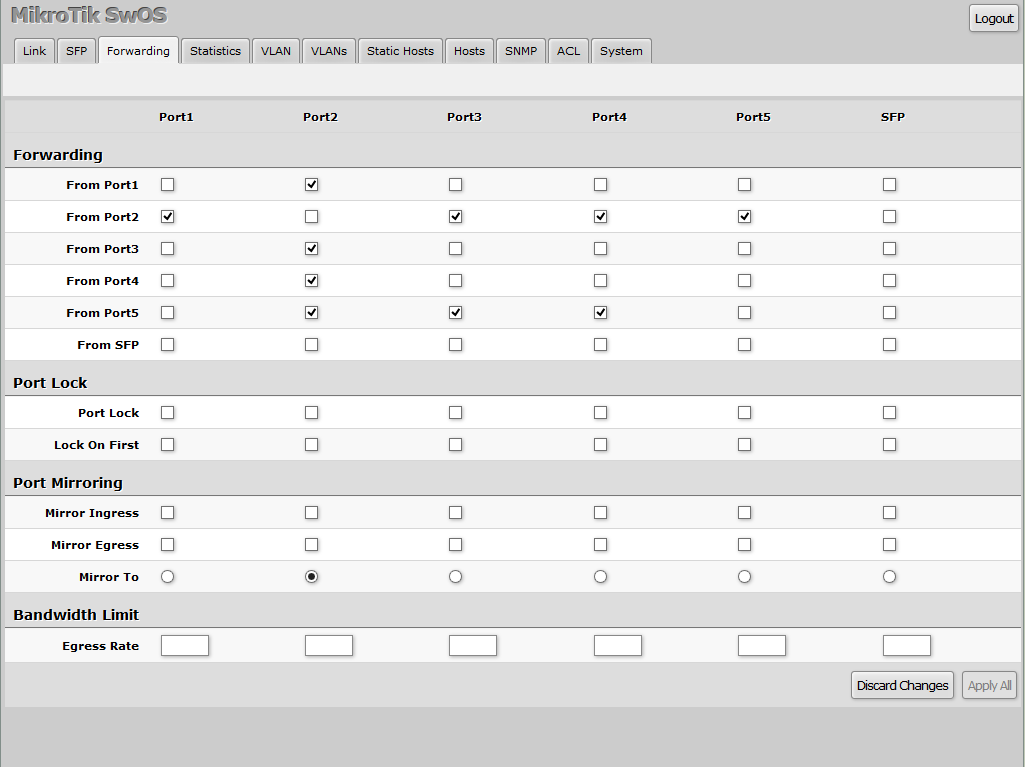Image resolution: width=1025 pixels, height=767 pixels.
Task: Enable From Port3 to Port4 forwarding
Action: (x=601, y=248)
